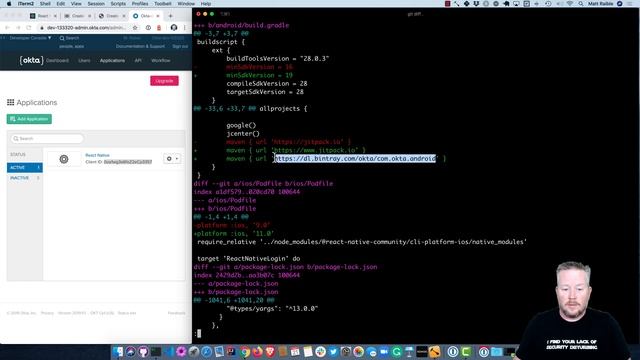Open the React Native application link
The height and width of the screenshot is (360, 640).
pos(98,155)
